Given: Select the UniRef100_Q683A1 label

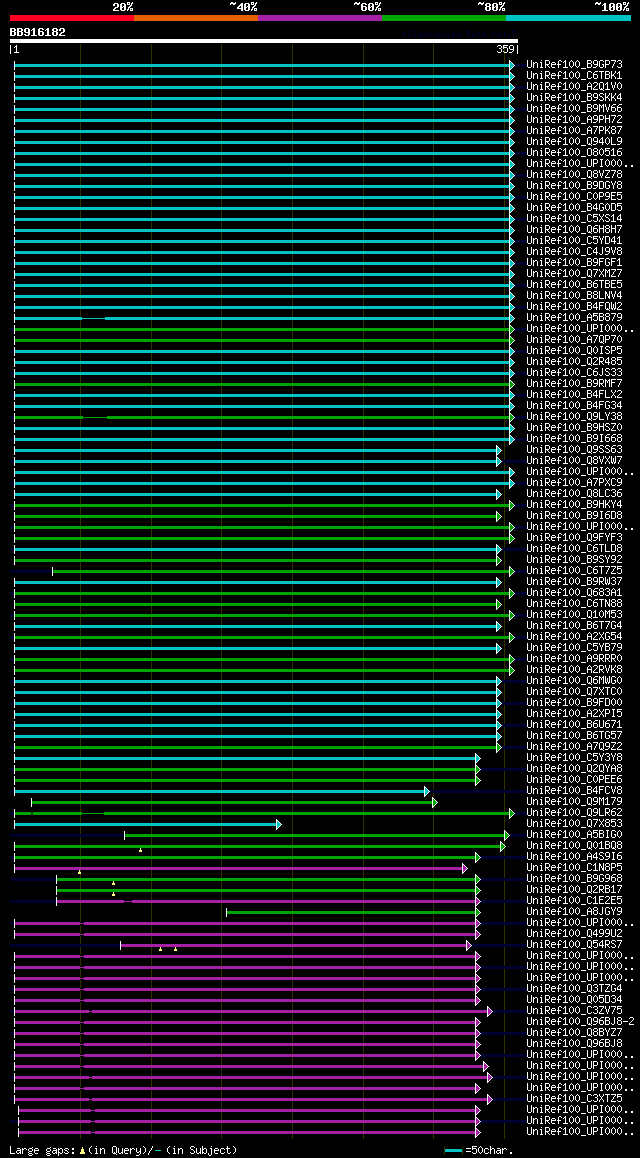Looking at the screenshot, I should [574, 592].
